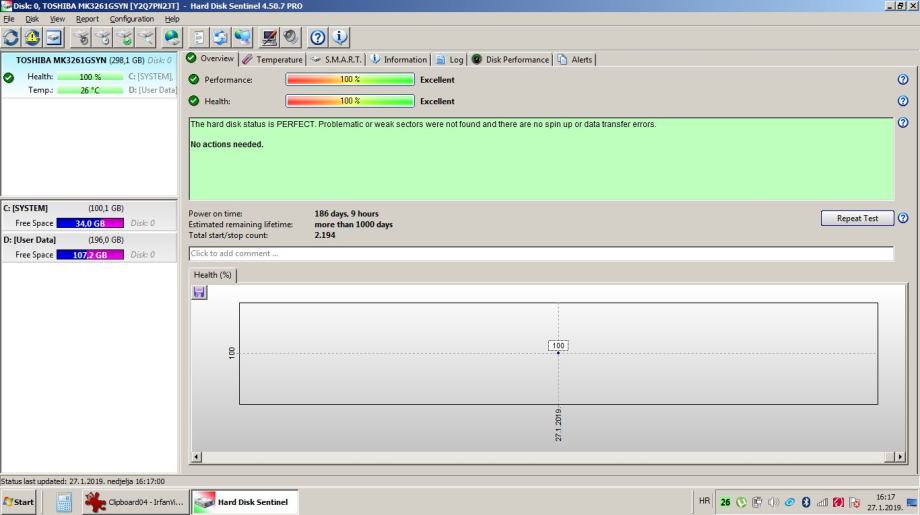Click C: SYSTEM free space bar
This screenshot has width=920, height=515.
90,223
